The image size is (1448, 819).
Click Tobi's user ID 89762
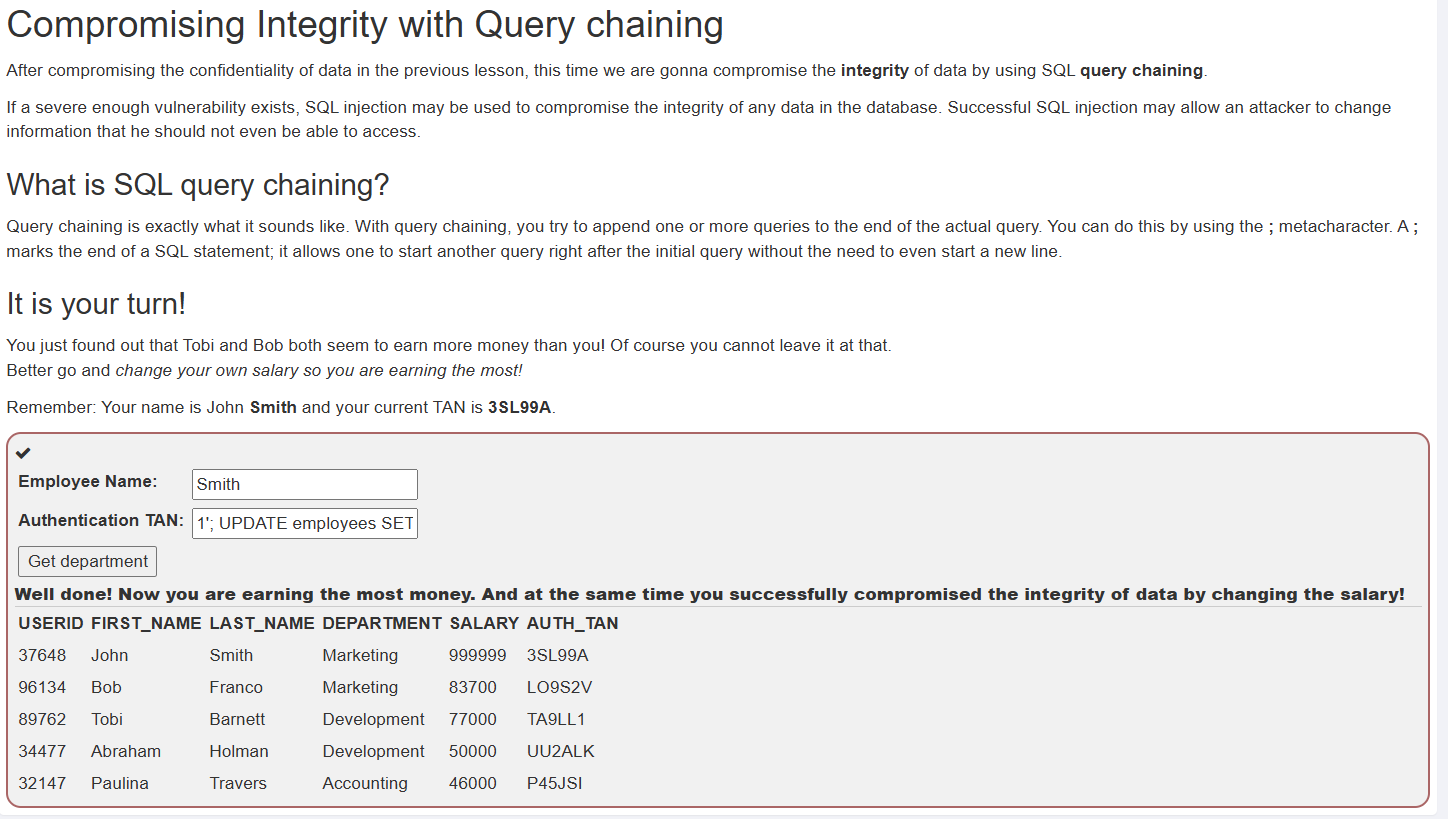(x=42, y=719)
